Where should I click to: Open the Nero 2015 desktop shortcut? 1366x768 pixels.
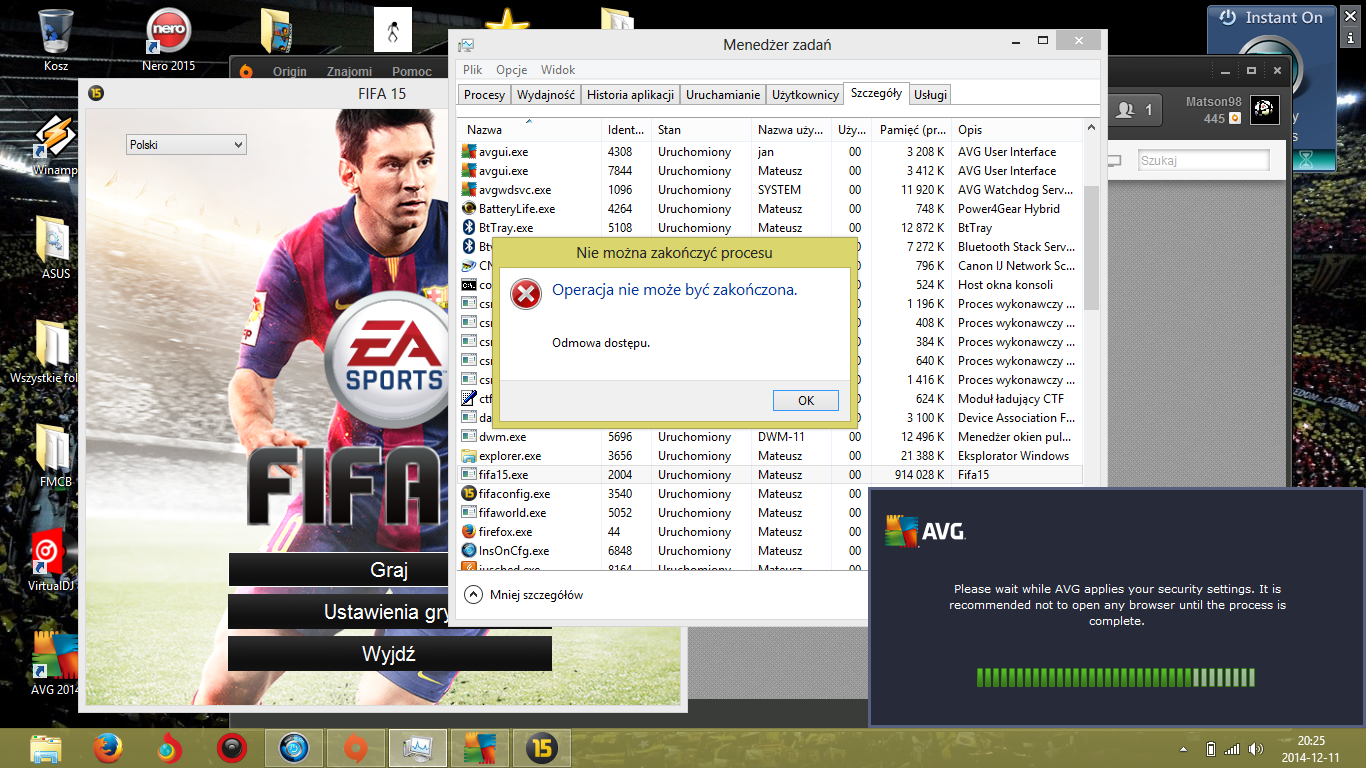168,40
